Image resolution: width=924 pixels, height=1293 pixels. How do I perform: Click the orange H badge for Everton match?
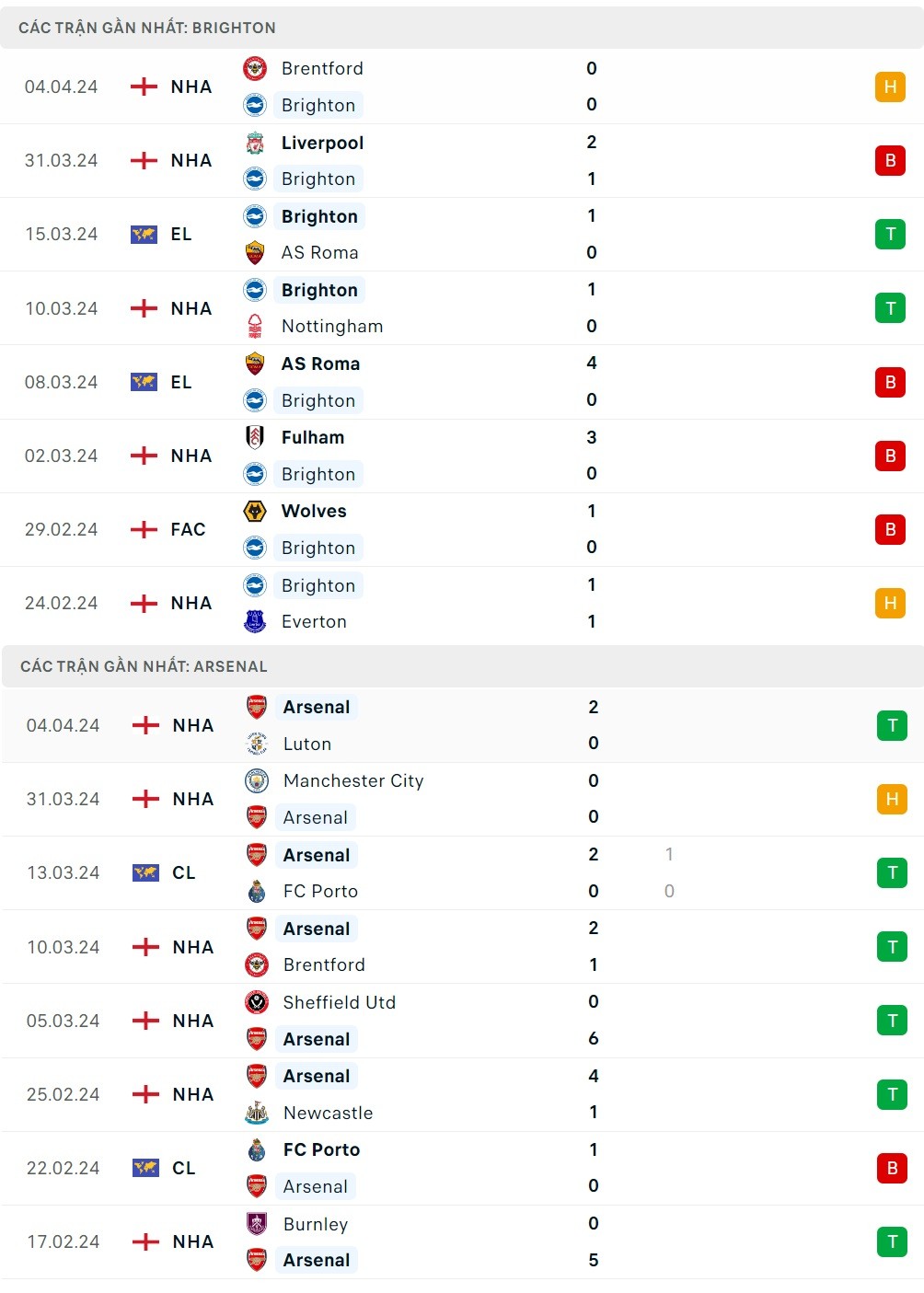point(890,603)
